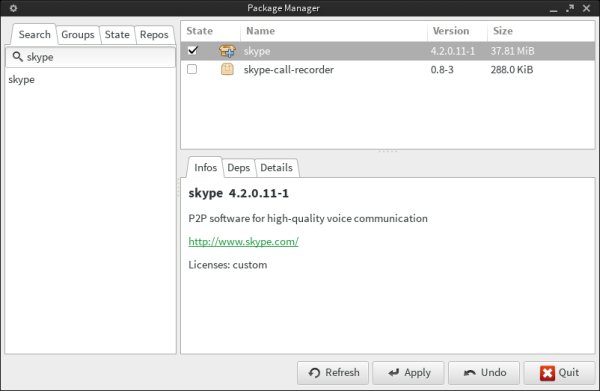Click version 4.2.0.11-1 in skype row
This screenshot has height=391, width=600.
(453, 51)
